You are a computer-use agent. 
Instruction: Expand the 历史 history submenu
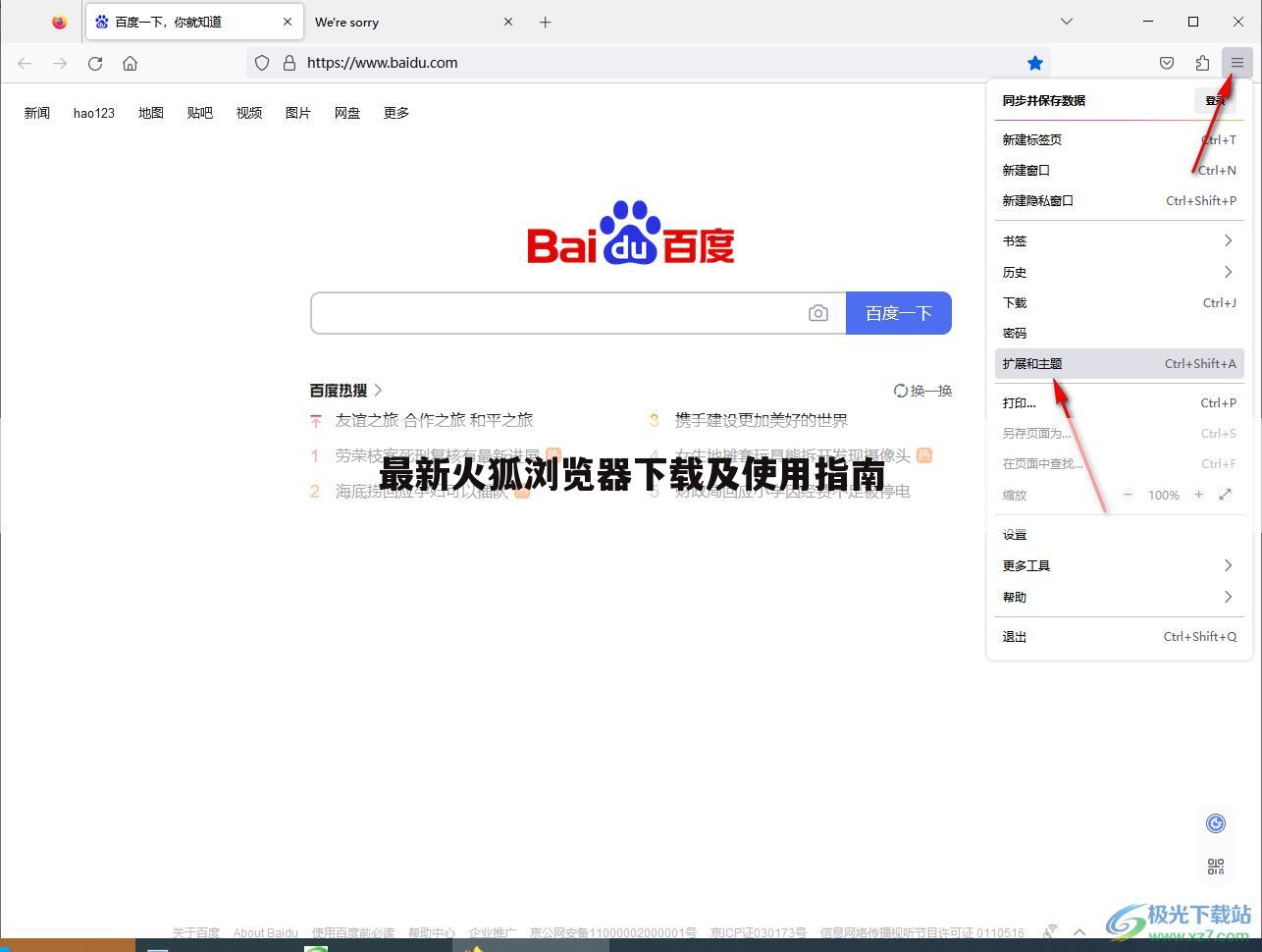1119,272
